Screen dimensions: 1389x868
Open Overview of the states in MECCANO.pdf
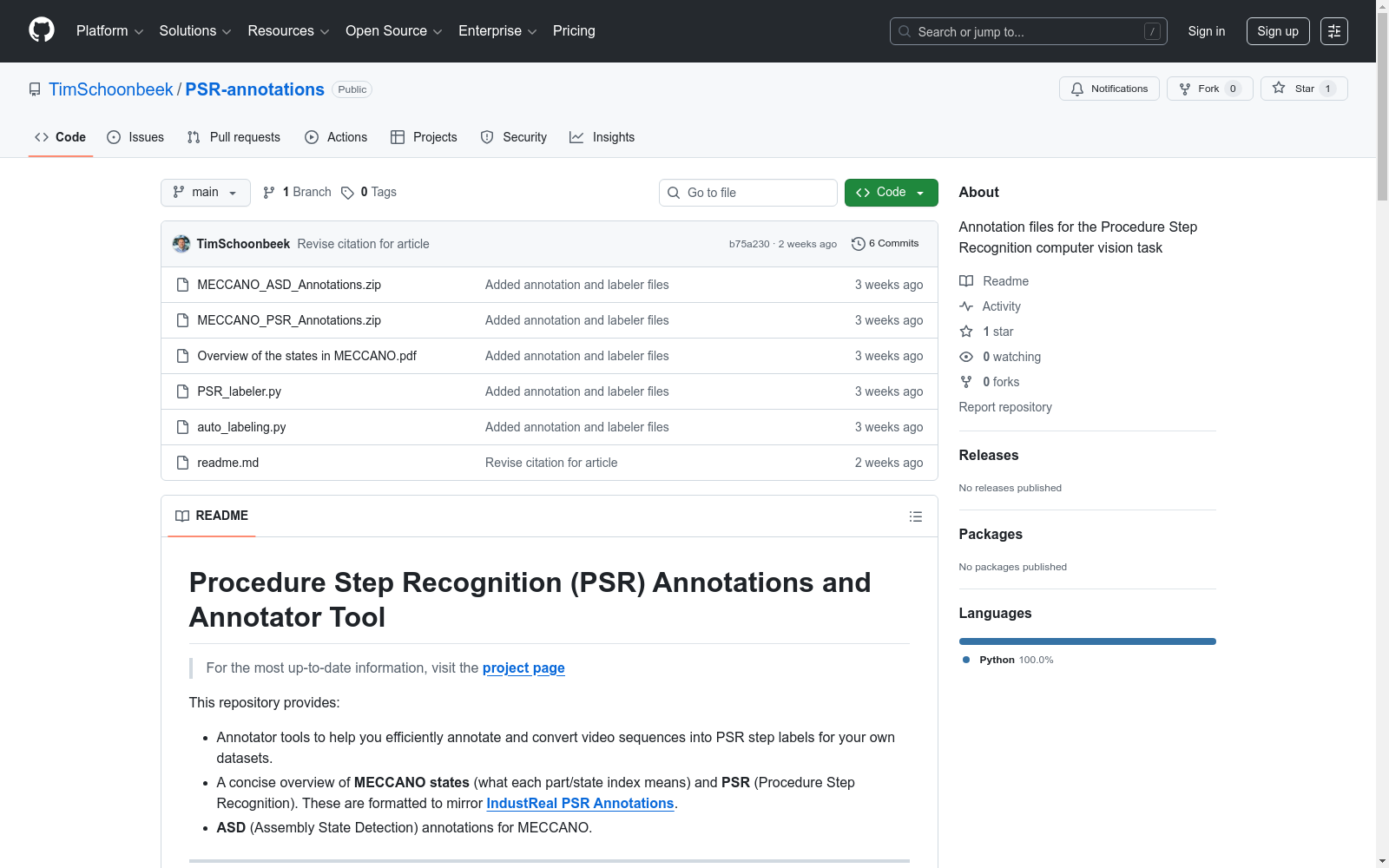point(307,356)
